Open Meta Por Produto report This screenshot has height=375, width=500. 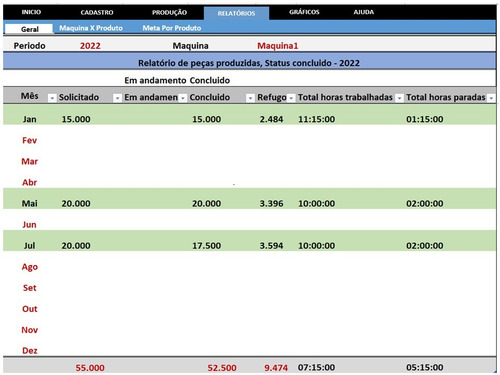pos(172,28)
